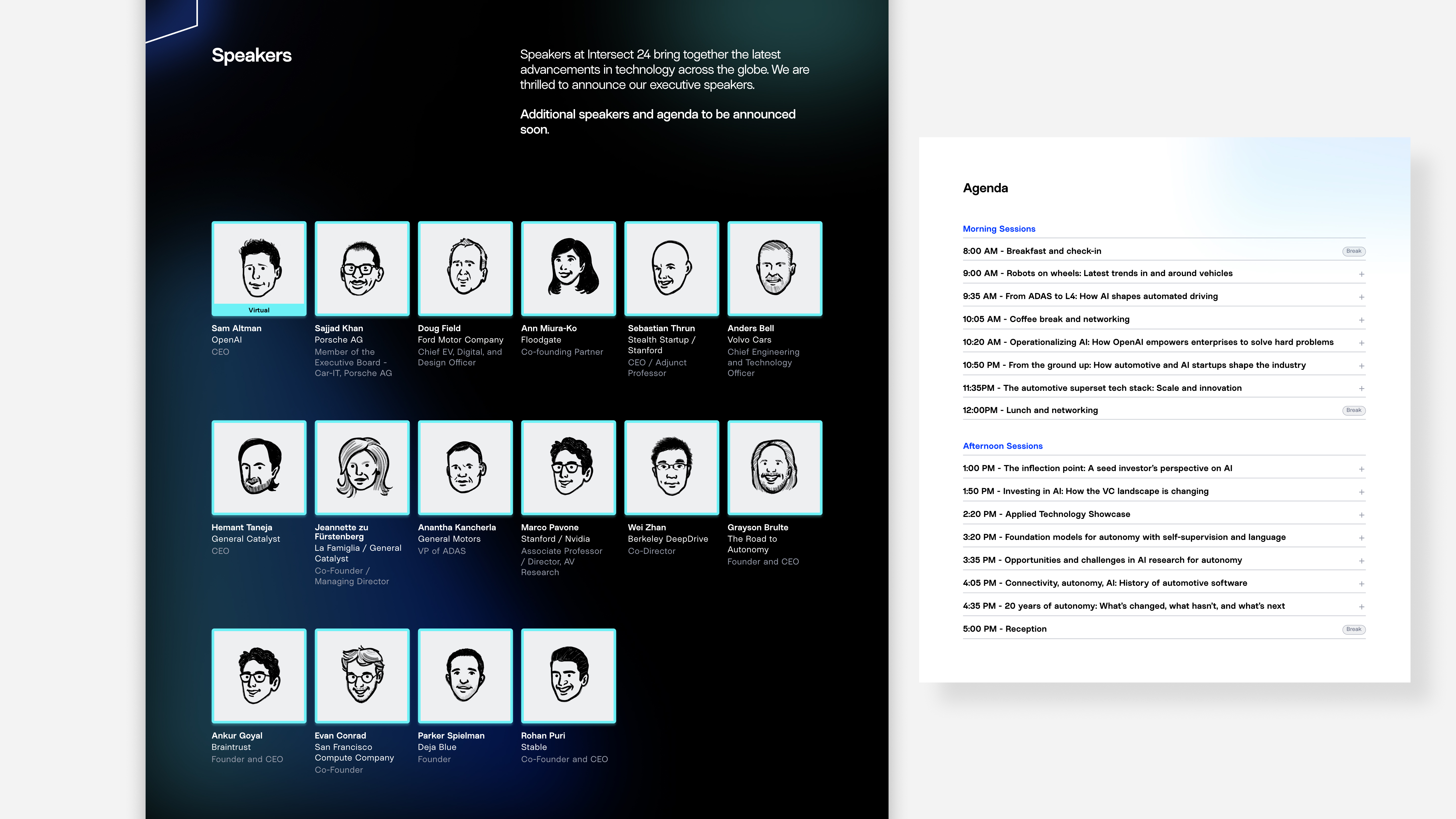Click the company Ford Motor Company
This screenshot has width=1456, height=819.
[x=460, y=340]
